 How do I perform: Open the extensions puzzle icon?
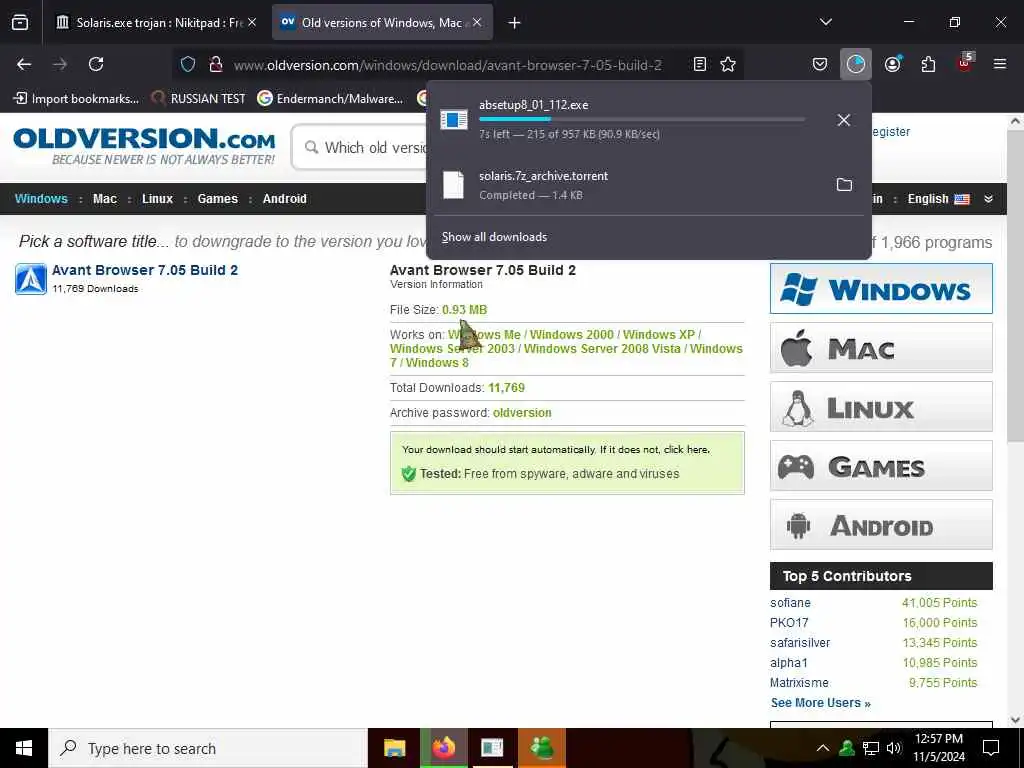(928, 64)
